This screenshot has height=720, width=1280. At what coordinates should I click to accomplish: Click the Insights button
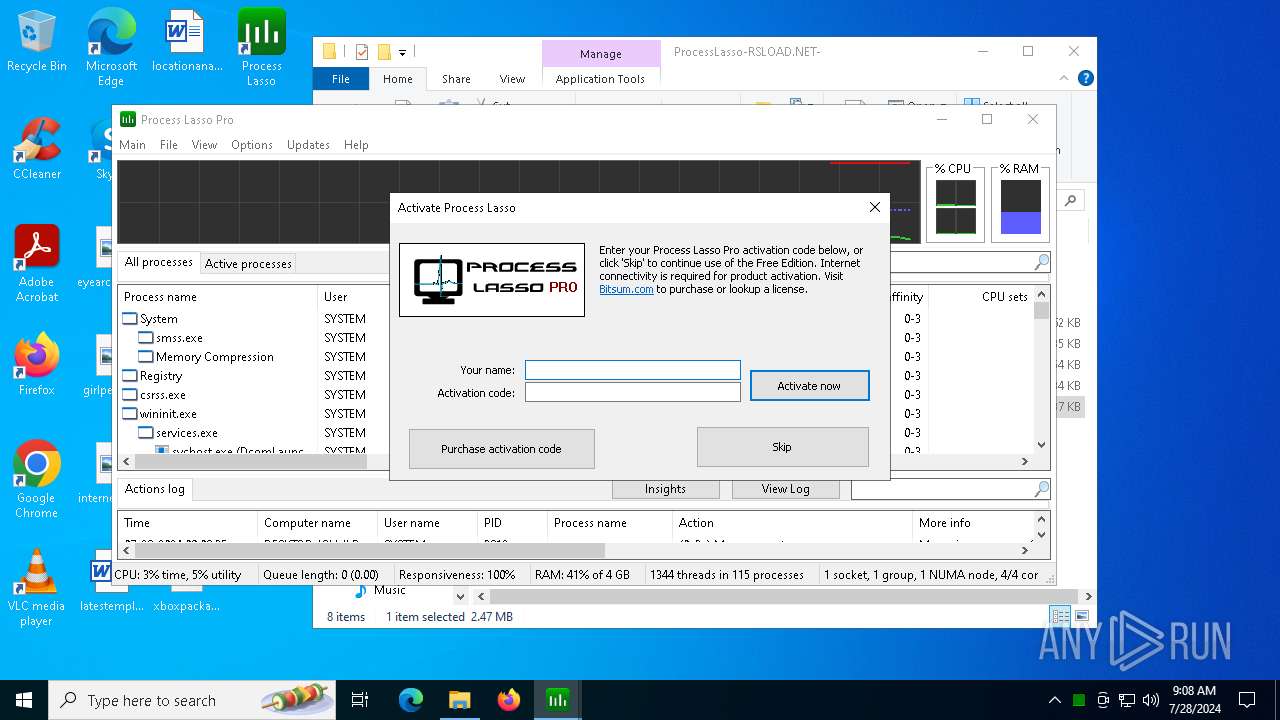pos(665,489)
